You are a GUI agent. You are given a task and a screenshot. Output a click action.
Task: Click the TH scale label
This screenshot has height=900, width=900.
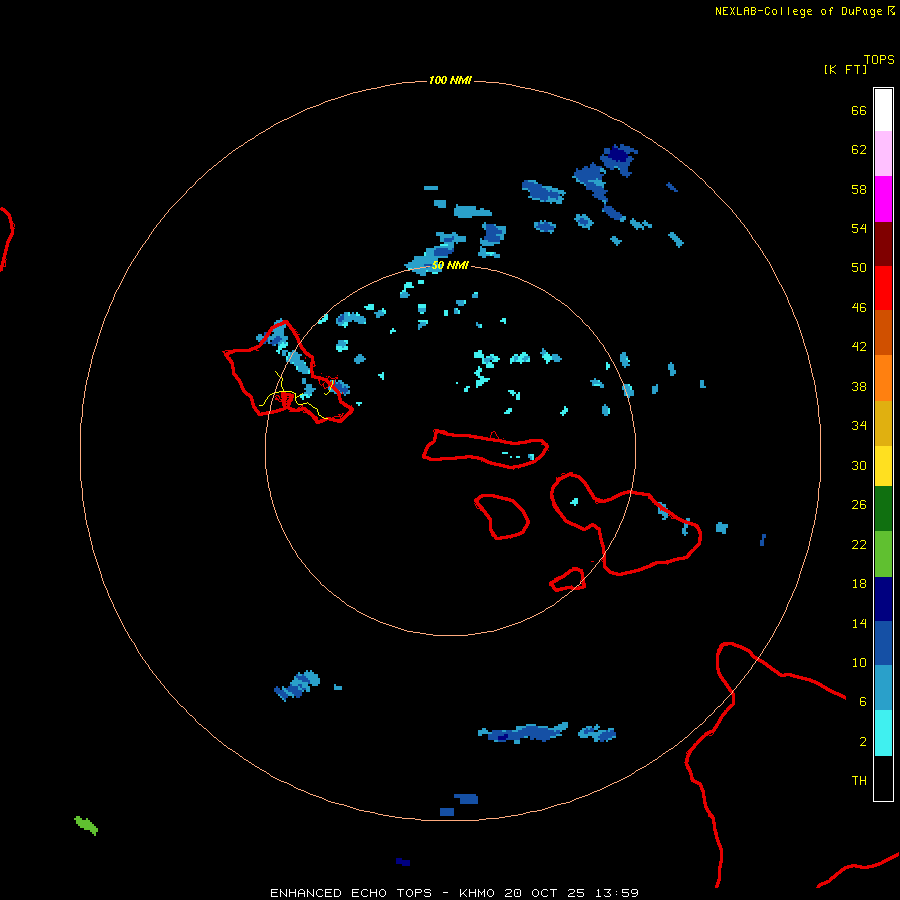(x=859, y=781)
